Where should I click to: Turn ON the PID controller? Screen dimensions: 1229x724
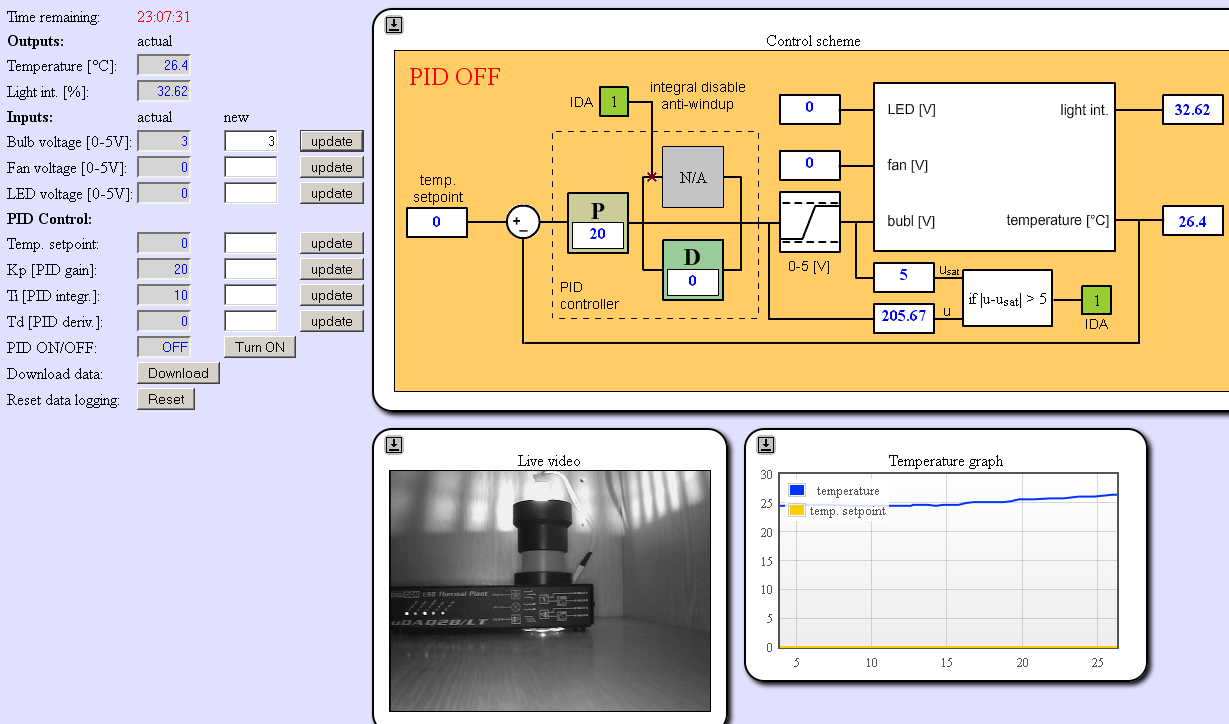coord(260,347)
